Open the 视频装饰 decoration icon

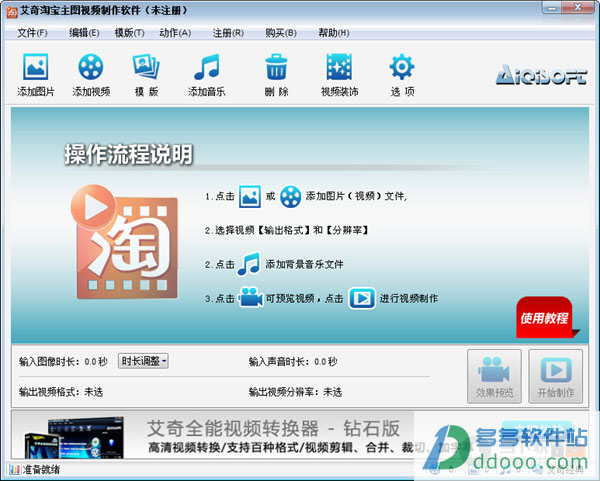339,67
